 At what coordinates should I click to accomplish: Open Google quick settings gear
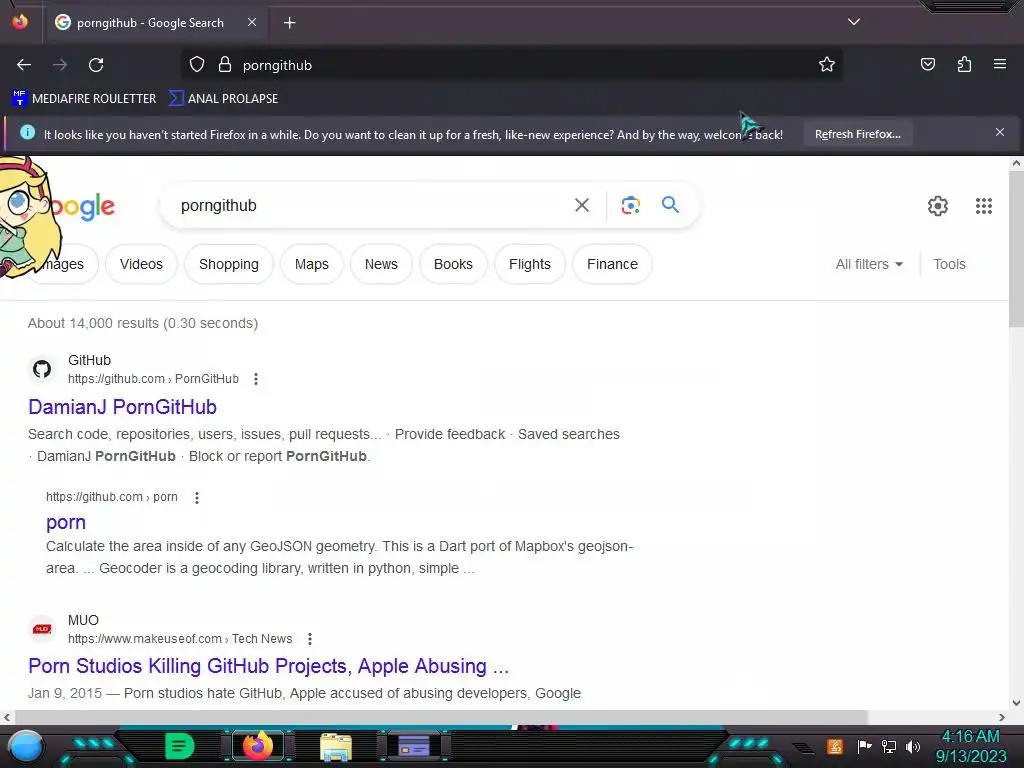[937, 206]
